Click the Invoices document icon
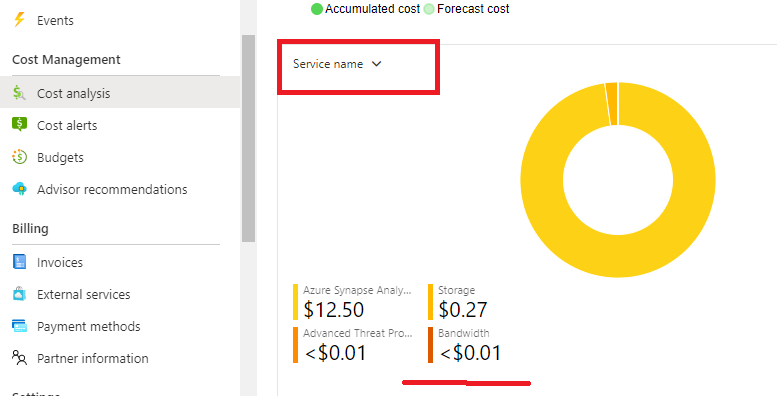 (19, 262)
